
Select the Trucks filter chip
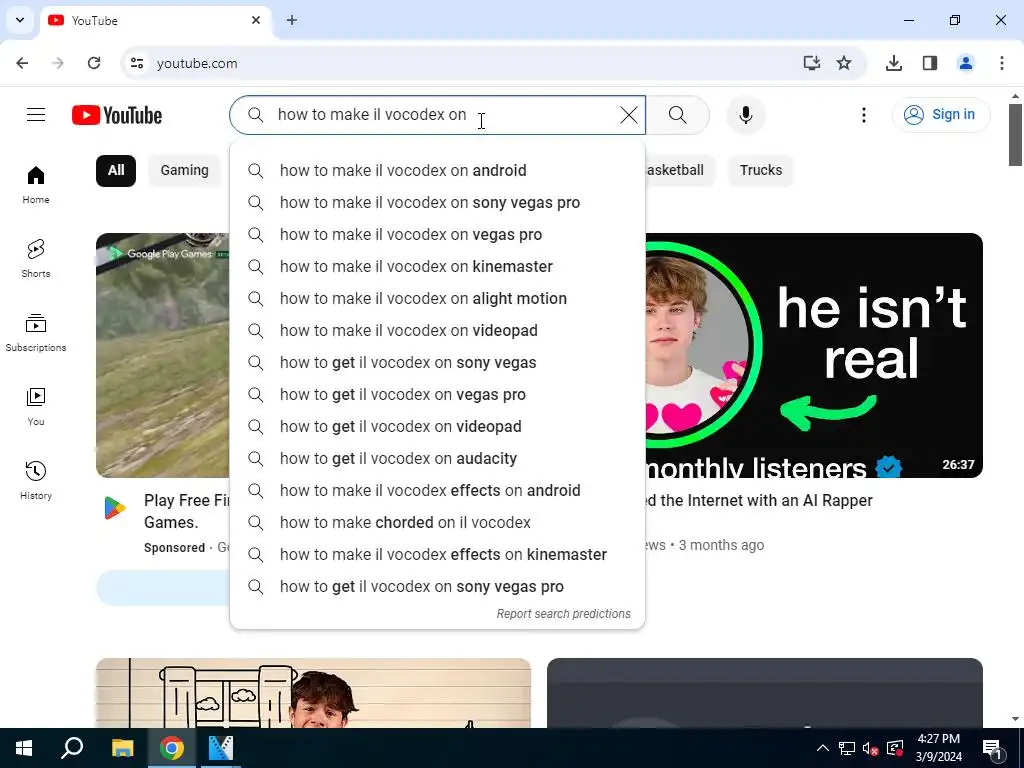[x=761, y=170]
